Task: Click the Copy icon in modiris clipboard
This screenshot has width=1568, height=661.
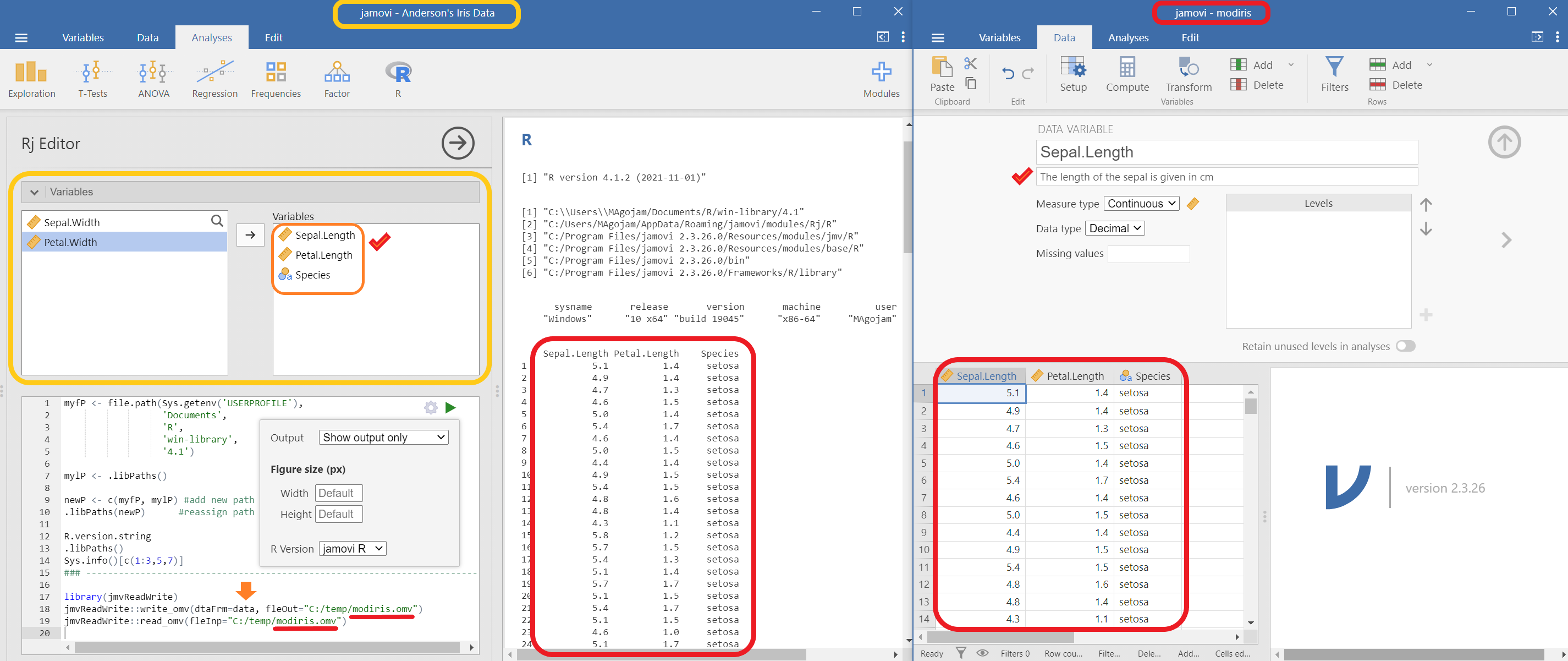Action: (x=970, y=84)
